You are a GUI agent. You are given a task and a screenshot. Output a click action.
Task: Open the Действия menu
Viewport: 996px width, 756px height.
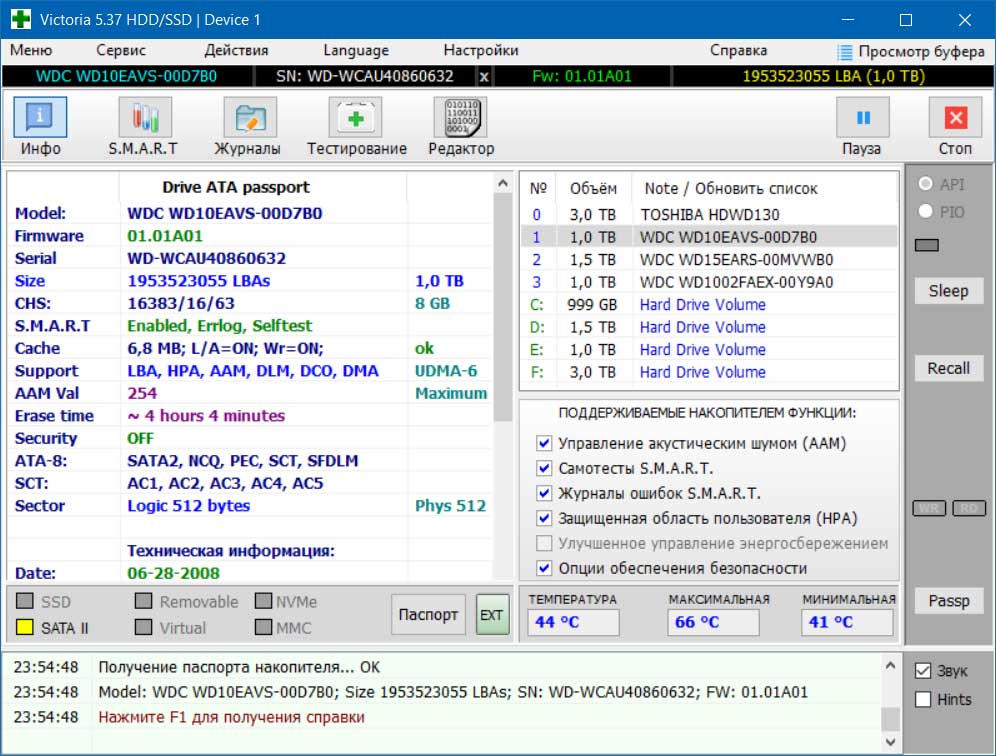click(236, 50)
